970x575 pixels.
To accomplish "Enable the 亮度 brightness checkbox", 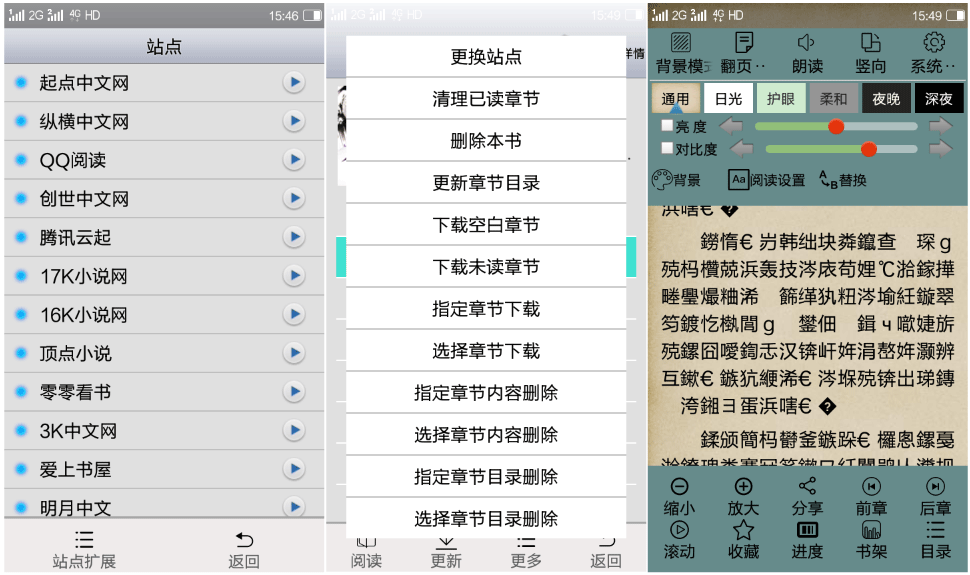I will (x=667, y=126).
